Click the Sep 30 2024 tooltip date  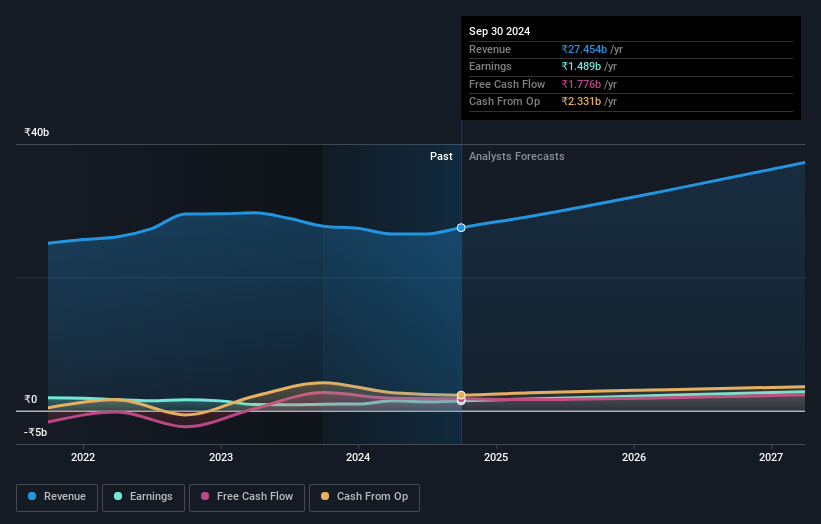(x=500, y=31)
